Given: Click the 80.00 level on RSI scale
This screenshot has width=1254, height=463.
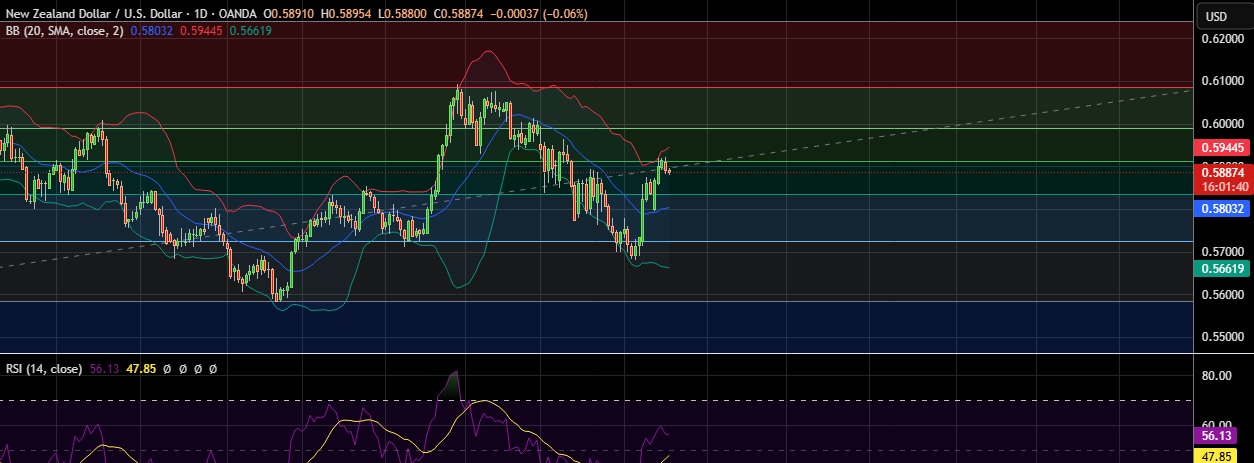Looking at the screenshot, I should click(1217, 377).
